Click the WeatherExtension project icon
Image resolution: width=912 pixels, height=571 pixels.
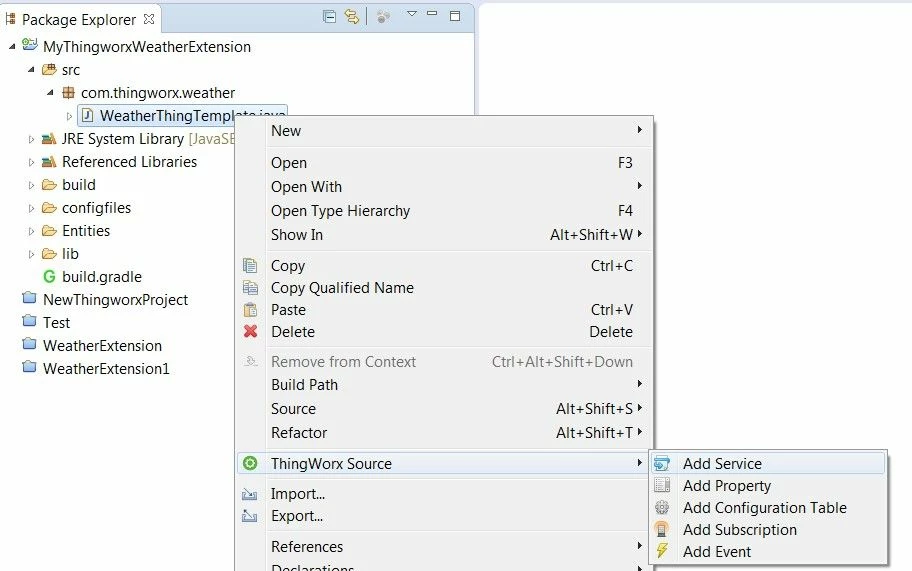pos(29,344)
